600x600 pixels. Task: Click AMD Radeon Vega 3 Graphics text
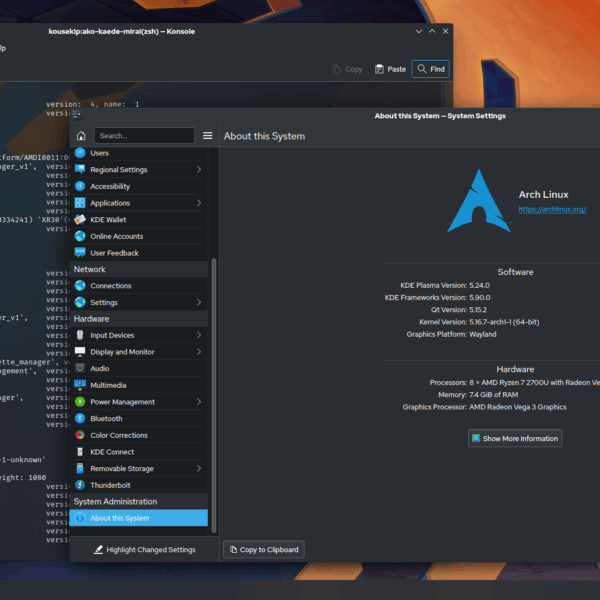tap(517, 407)
